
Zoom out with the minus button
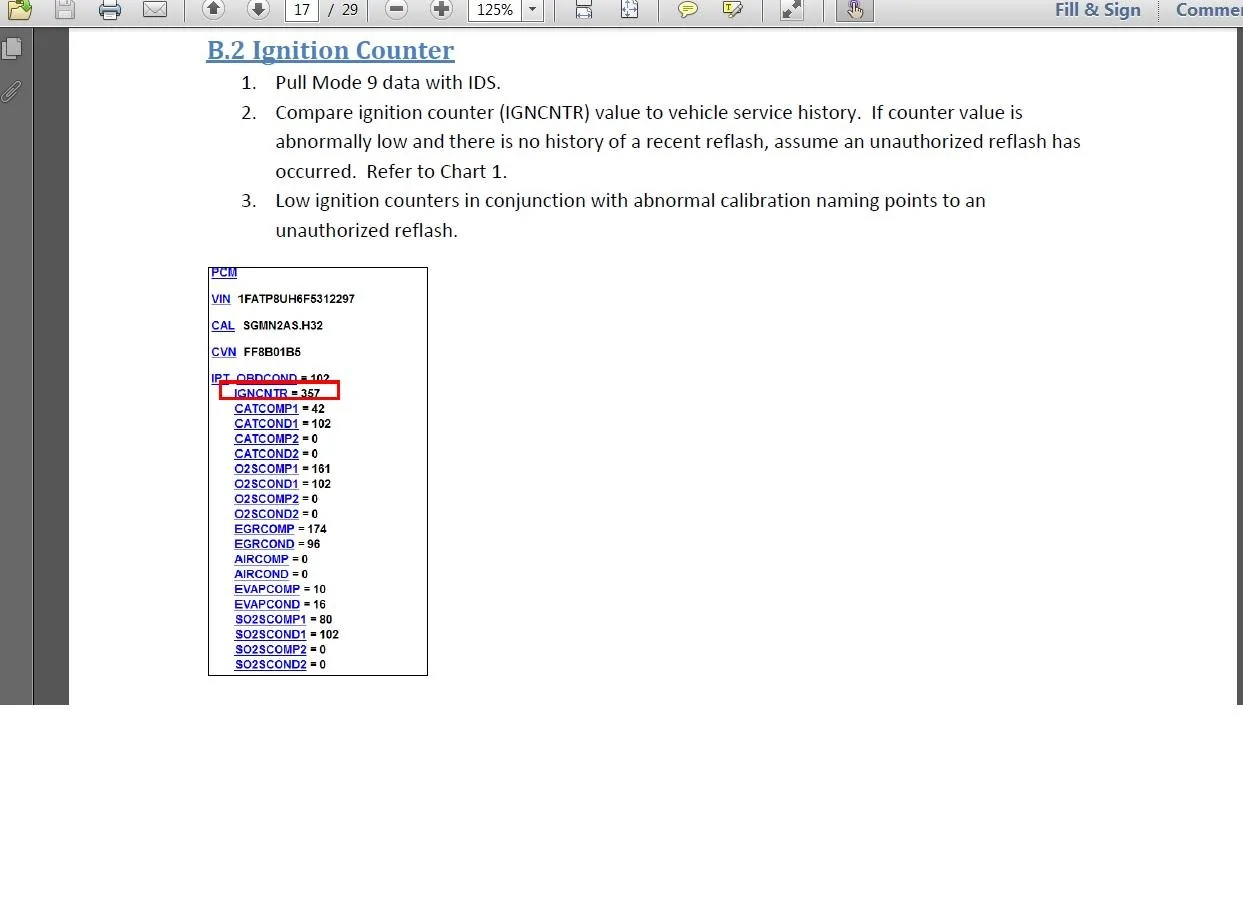point(396,10)
